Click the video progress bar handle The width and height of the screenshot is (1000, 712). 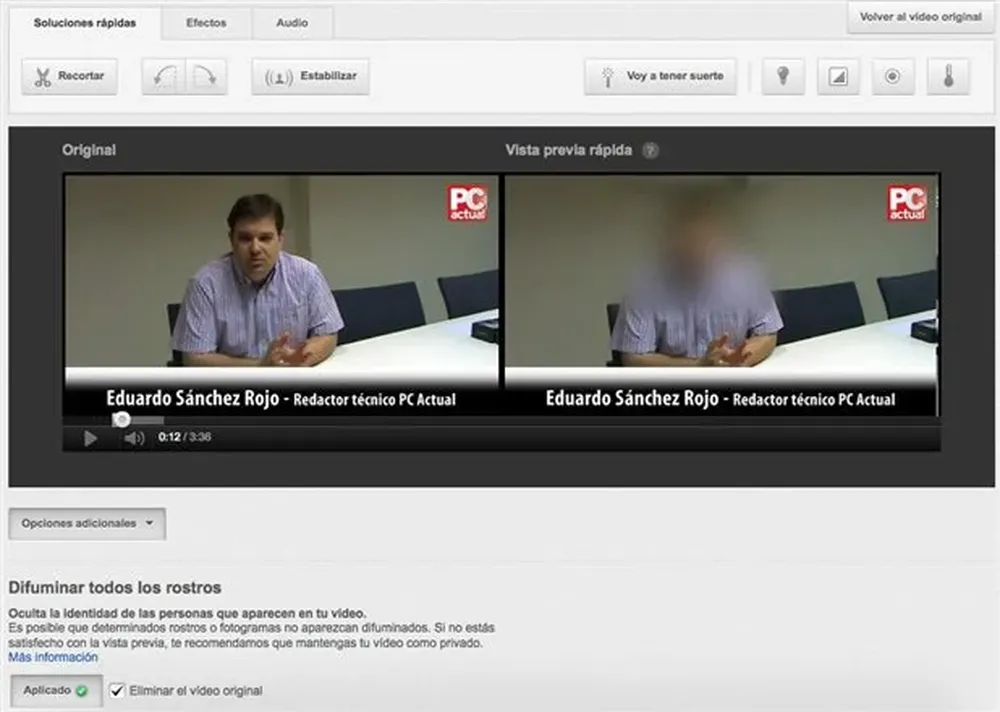[x=121, y=420]
